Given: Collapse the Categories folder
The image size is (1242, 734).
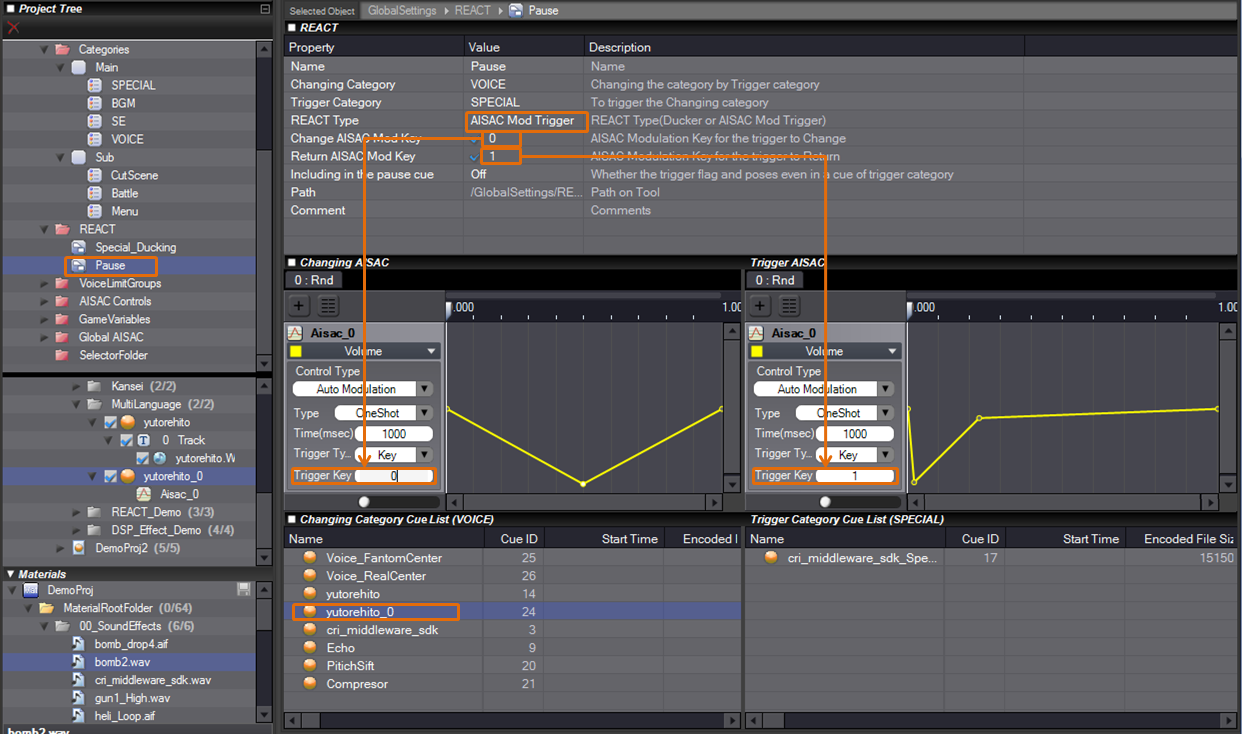Looking at the screenshot, I should (44, 49).
